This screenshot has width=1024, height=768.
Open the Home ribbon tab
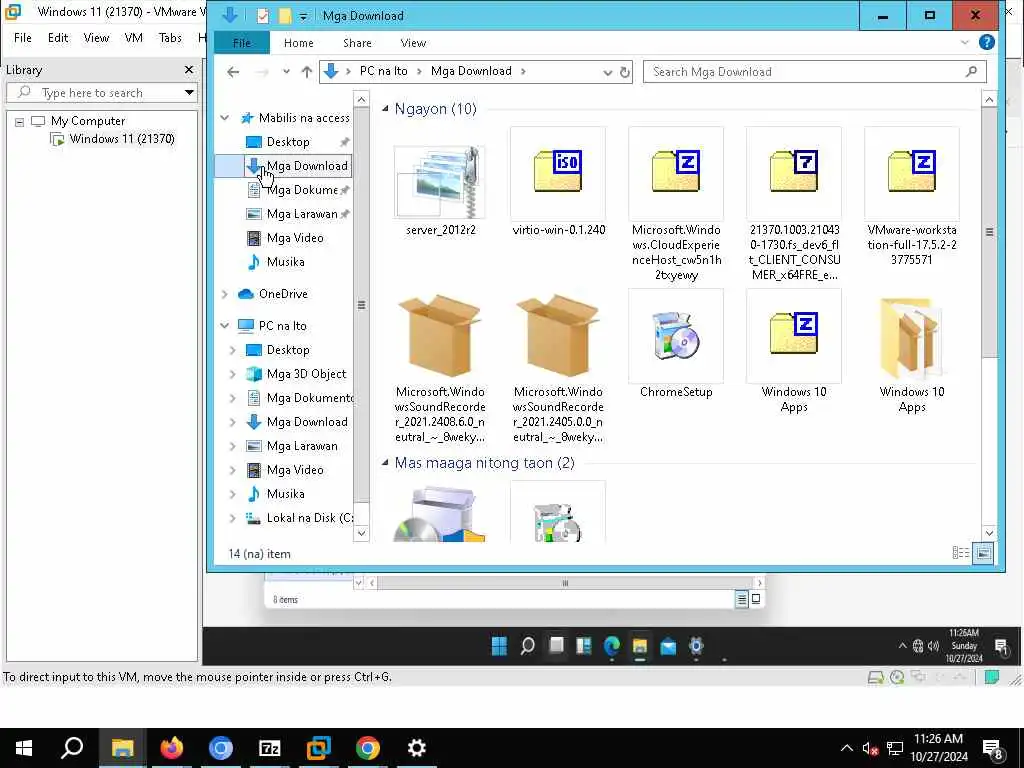pyautogui.click(x=298, y=43)
